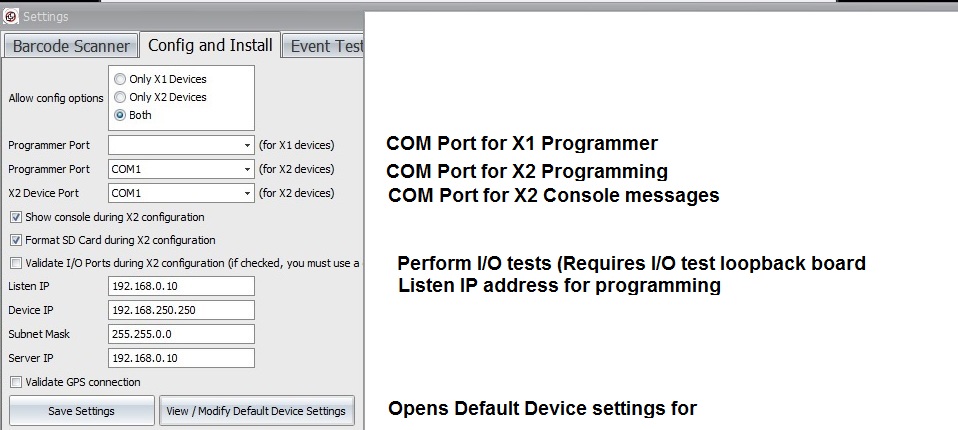Uncheck Format SD Card during X2 configuration

(16, 240)
